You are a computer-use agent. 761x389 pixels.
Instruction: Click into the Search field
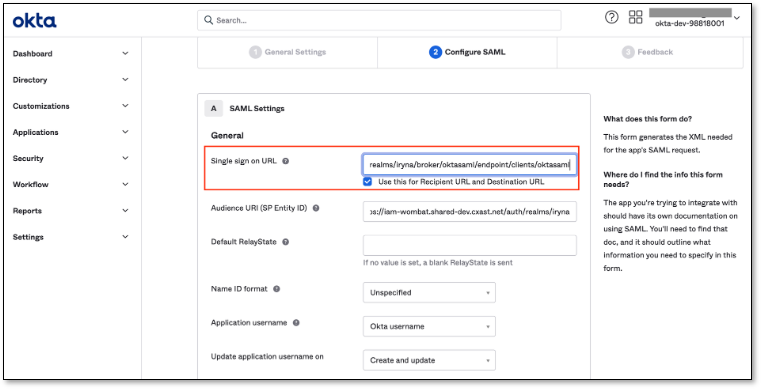379,20
